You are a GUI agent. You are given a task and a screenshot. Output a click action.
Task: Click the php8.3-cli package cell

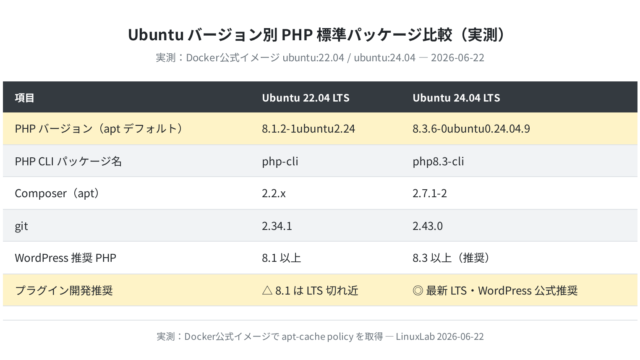pos(438,161)
